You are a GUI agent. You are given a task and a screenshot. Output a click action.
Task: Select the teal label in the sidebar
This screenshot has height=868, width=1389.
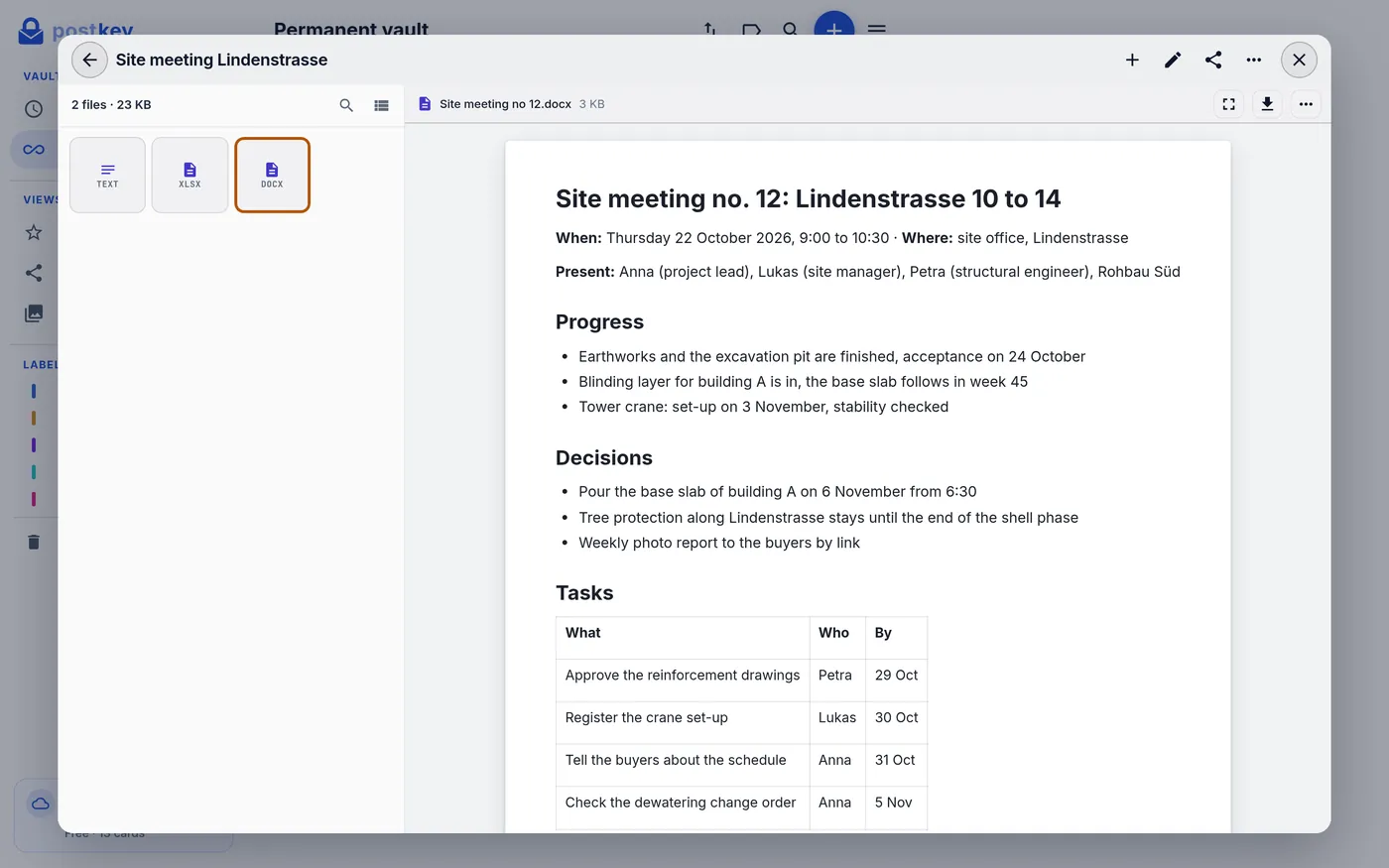point(34,472)
